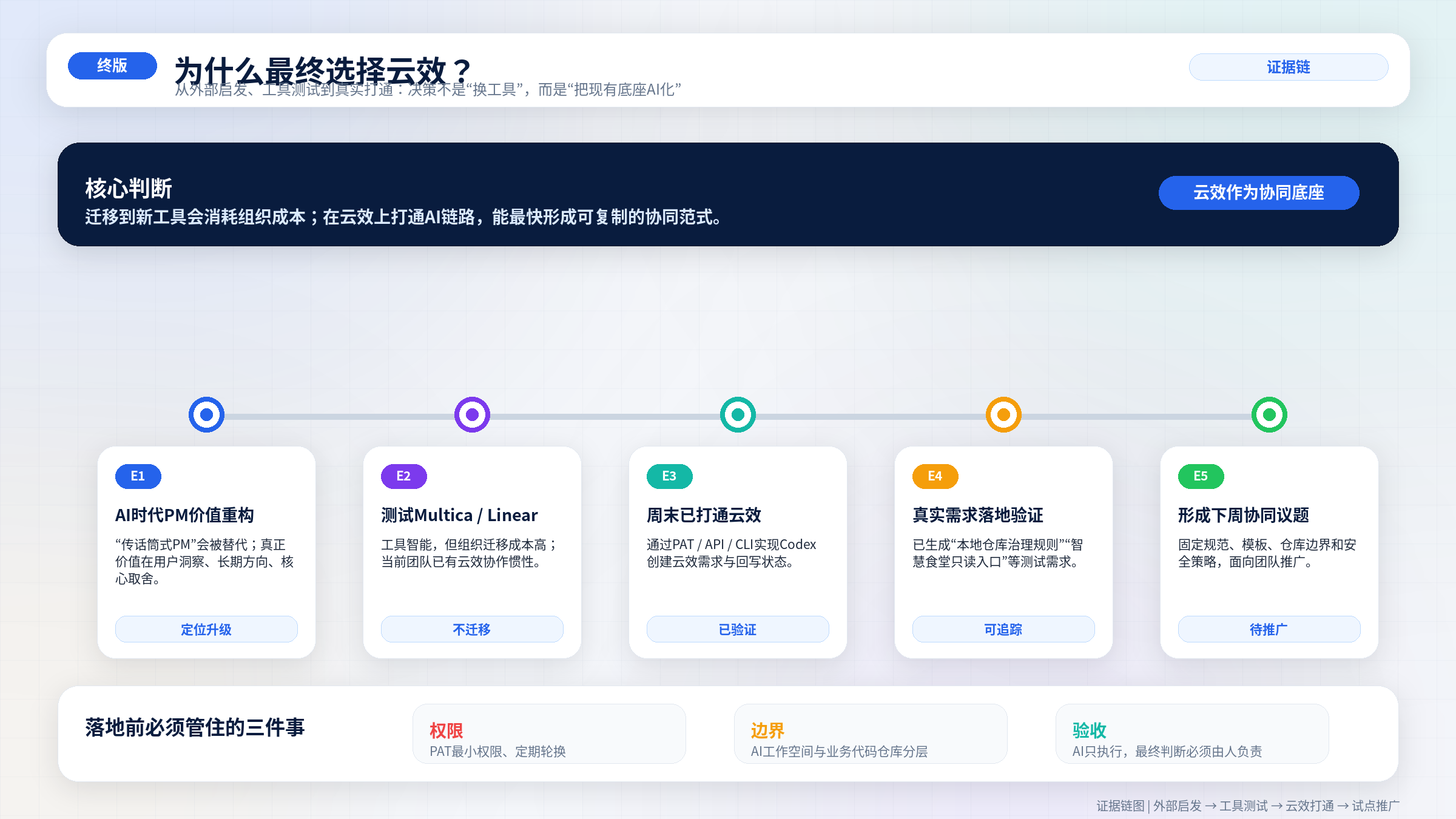Click the 终版 badge
The image size is (1456, 819).
(112, 66)
